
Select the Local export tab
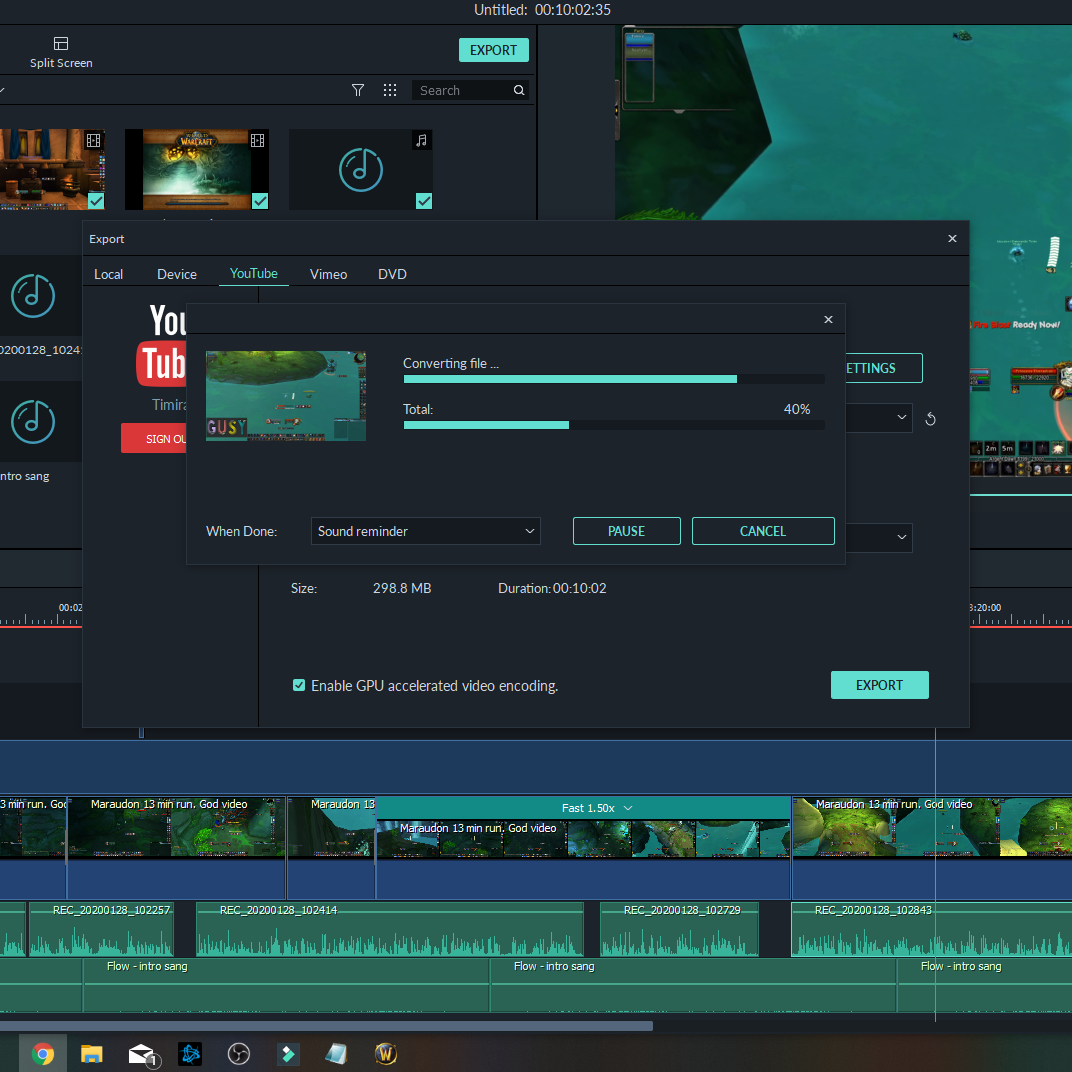pos(109,274)
